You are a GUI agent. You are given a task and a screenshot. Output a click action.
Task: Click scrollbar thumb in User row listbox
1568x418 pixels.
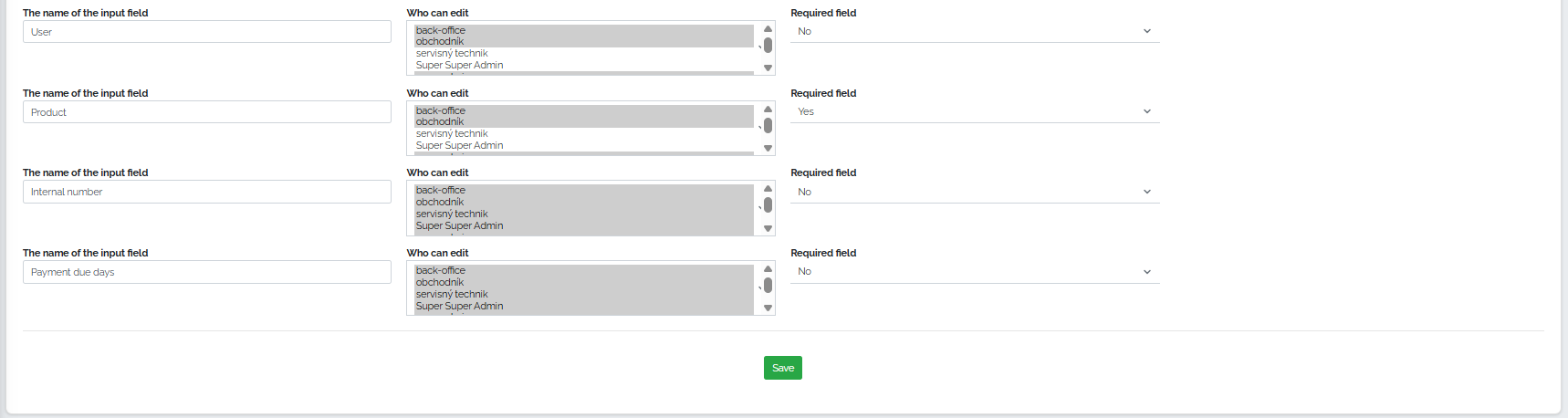click(x=768, y=46)
